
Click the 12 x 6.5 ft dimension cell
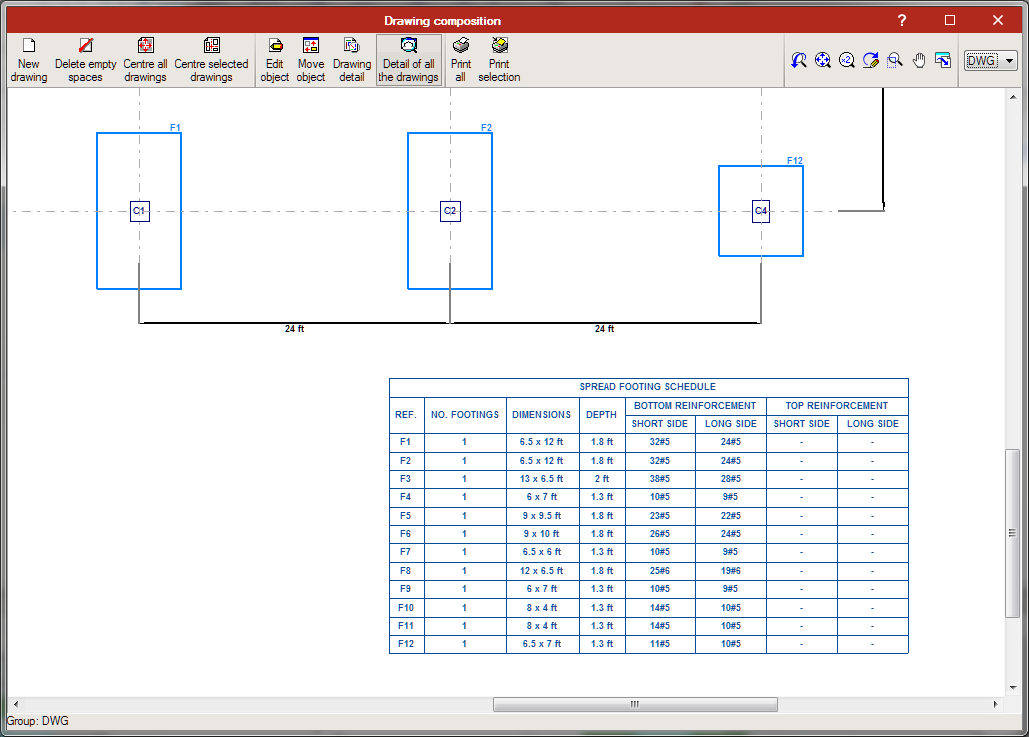[x=541, y=571]
